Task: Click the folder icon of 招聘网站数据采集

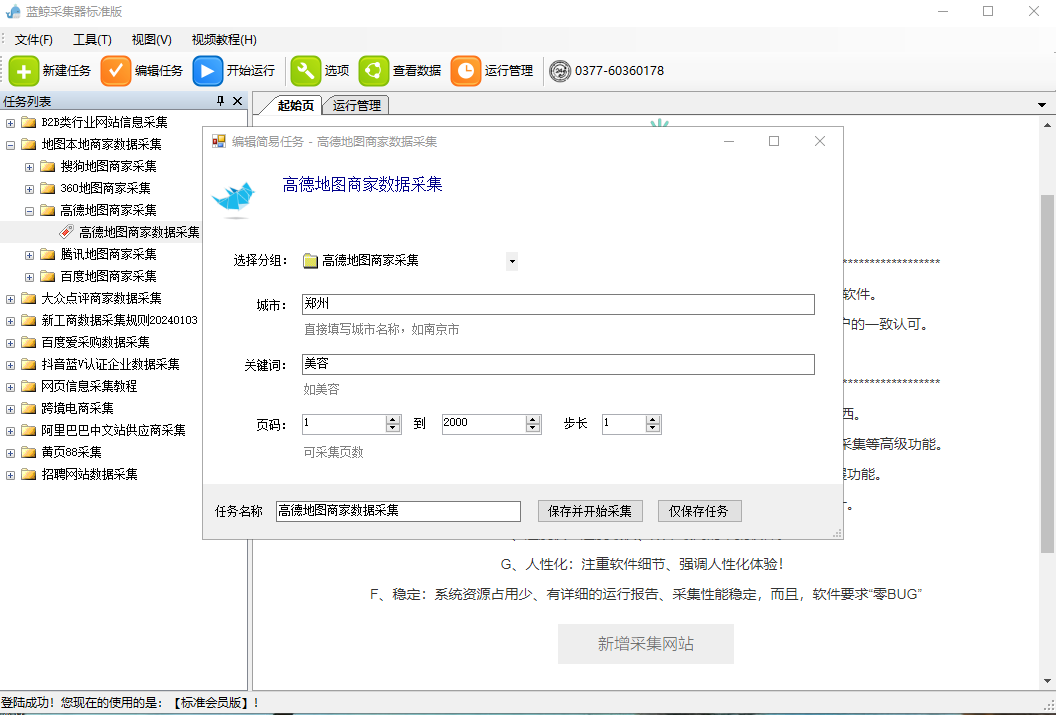Action: 28,475
